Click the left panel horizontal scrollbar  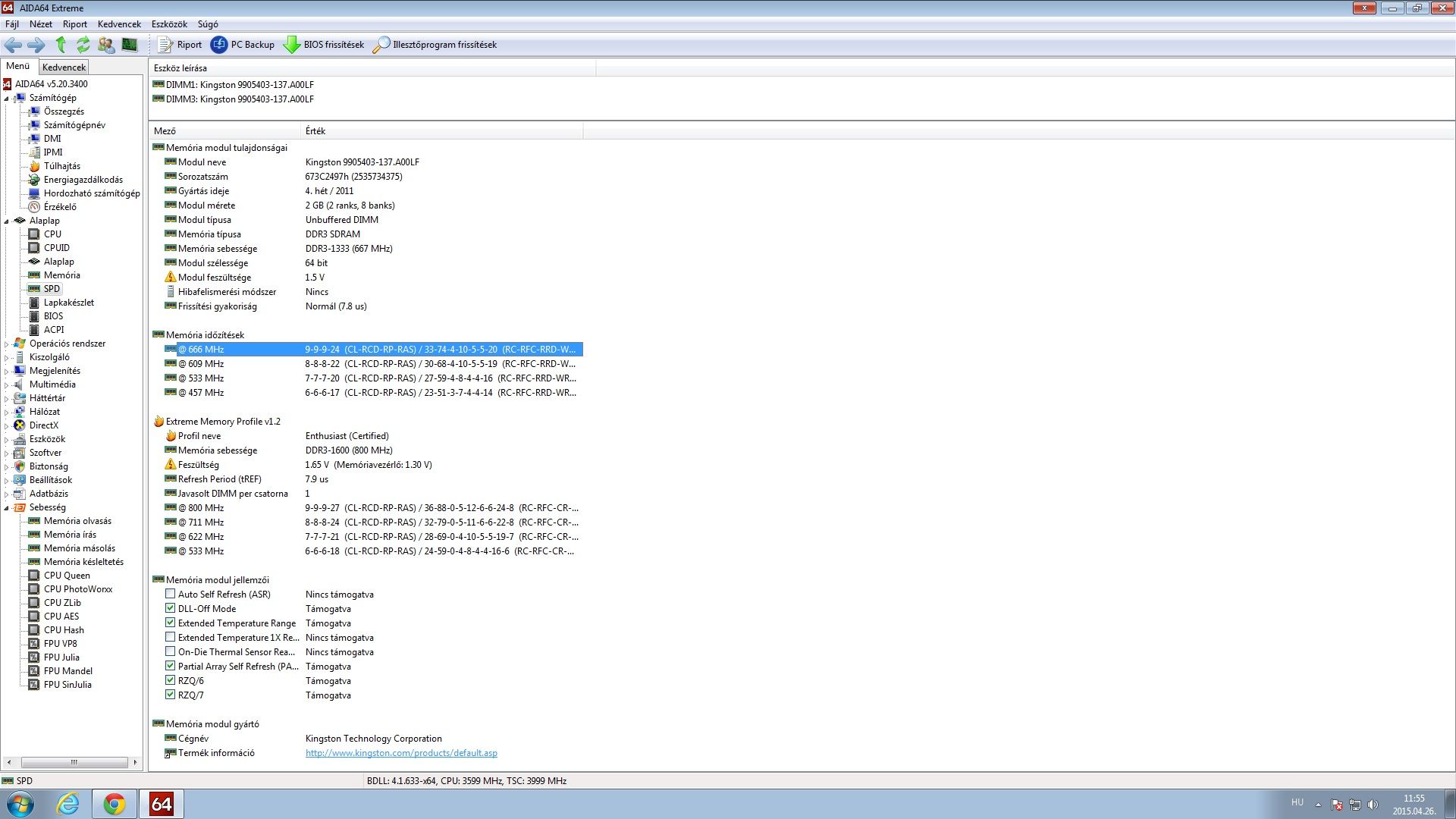coord(74,762)
